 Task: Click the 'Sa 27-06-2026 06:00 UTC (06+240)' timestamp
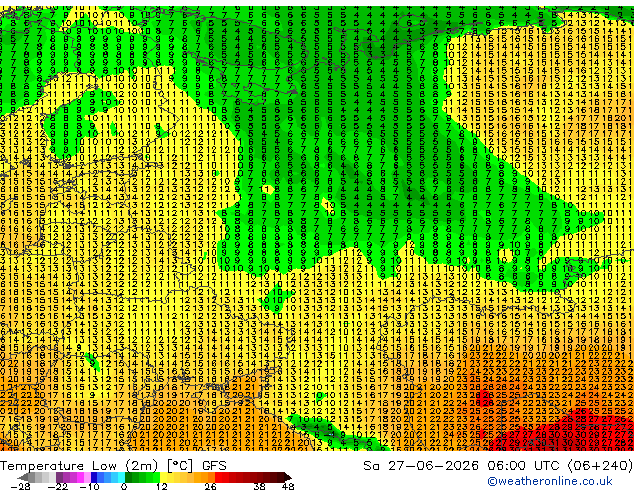(x=498, y=466)
